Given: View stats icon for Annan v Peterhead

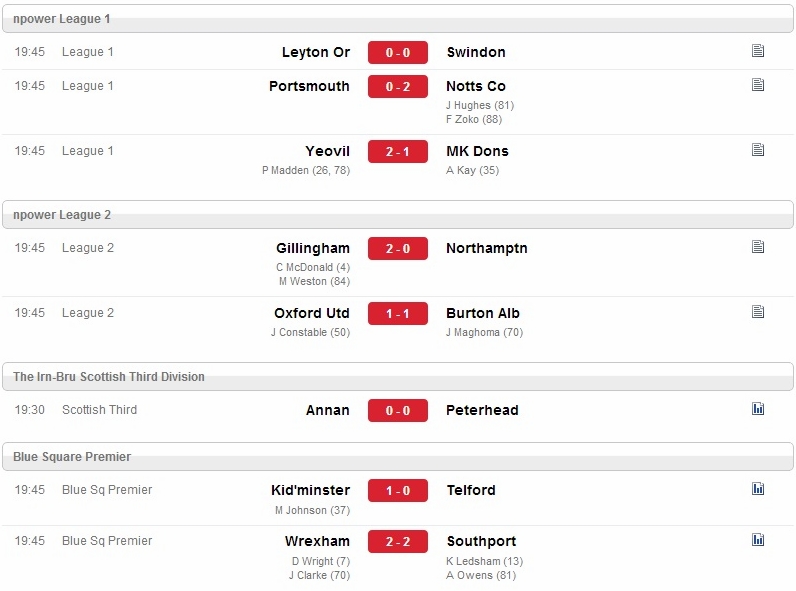Looking at the screenshot, I should point(757,409).
